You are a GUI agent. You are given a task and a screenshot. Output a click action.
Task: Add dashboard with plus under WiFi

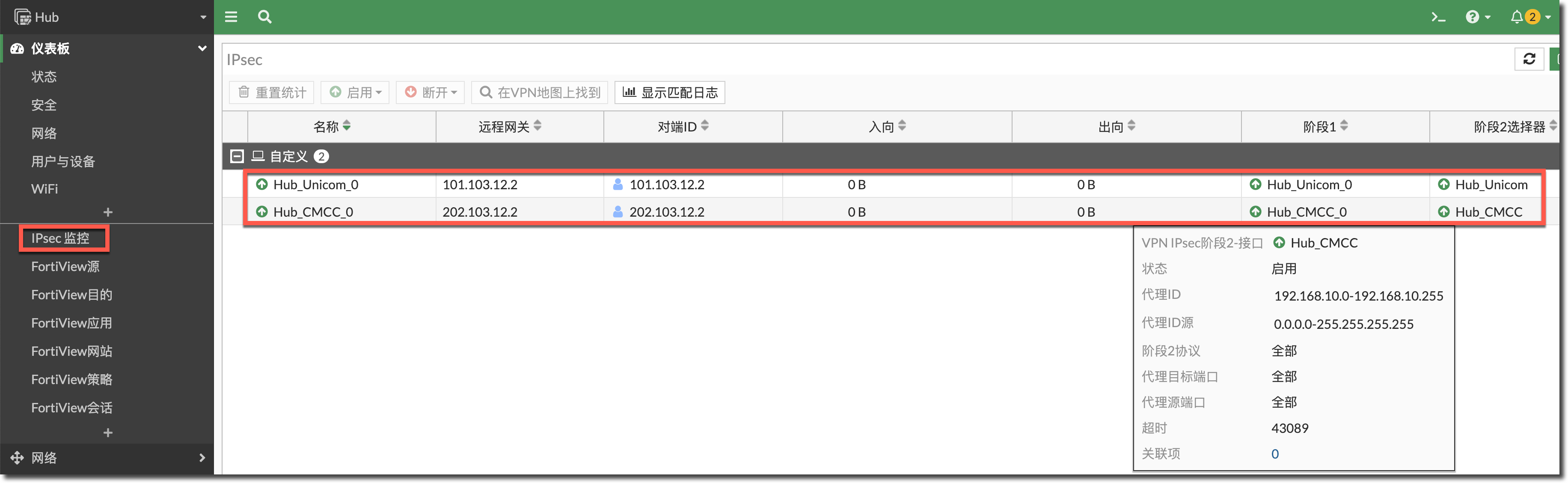click(x=108, y=212)
